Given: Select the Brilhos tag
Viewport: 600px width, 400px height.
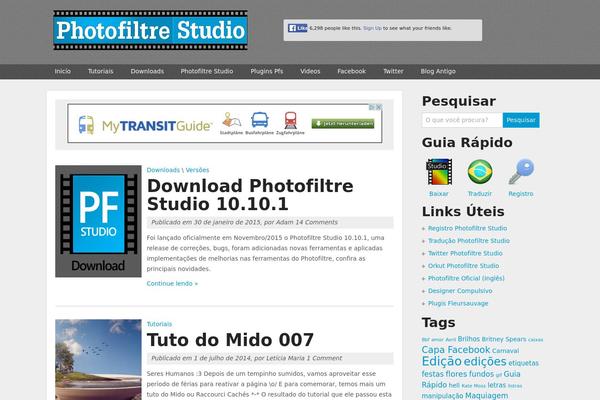Looking at the screenshot, I should pyautogui.click(x=469, y=339).
